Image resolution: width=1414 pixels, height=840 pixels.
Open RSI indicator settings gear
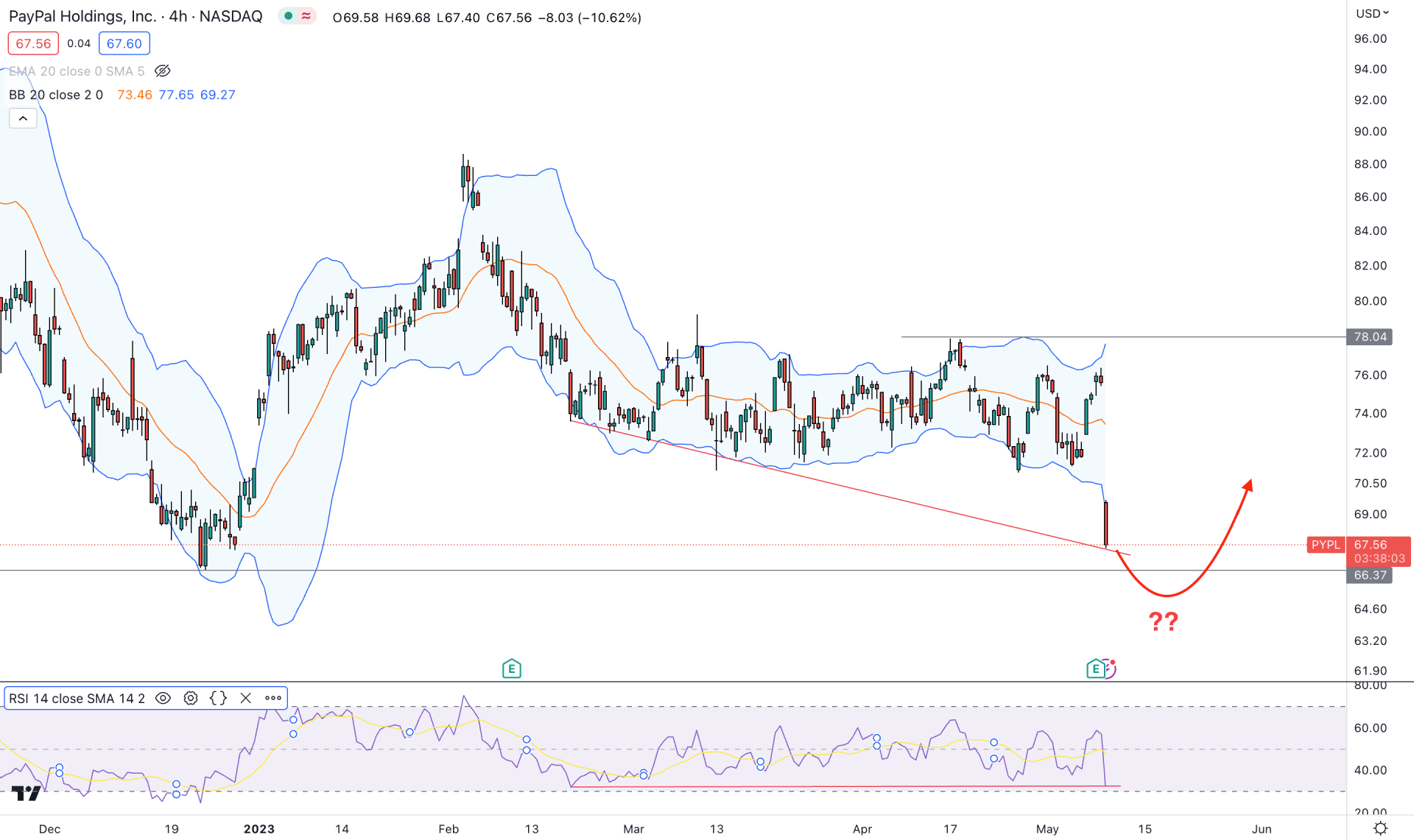click(191, 698)
